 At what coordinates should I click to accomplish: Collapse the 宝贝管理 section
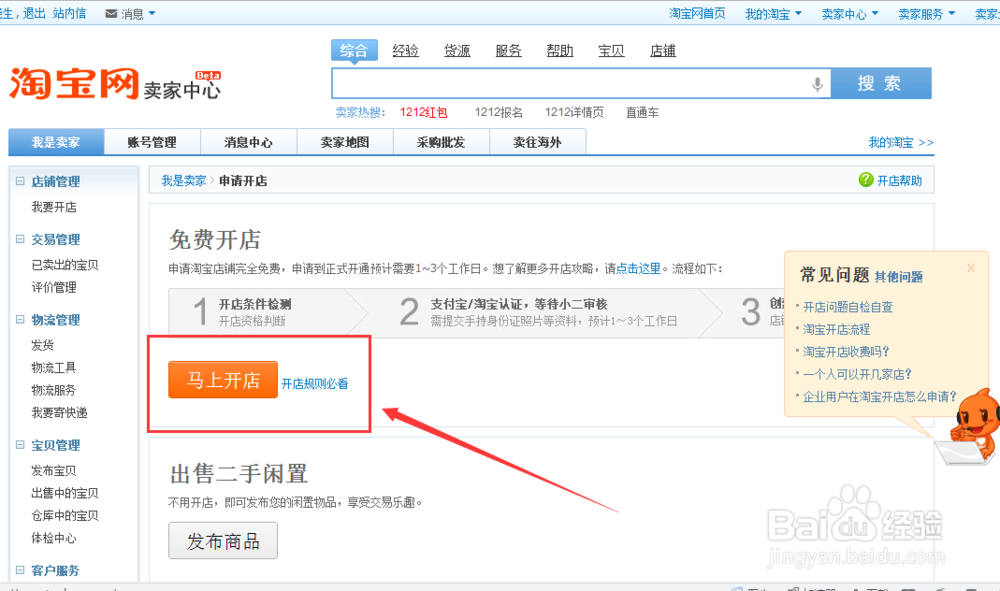[x=20, y=445]
